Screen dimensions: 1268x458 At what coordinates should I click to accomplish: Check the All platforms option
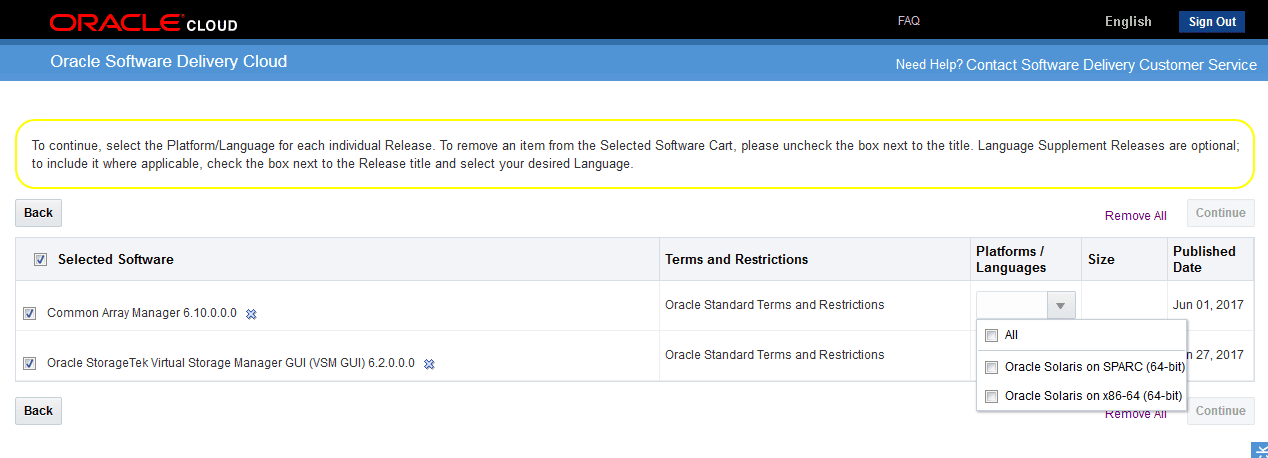point(991,335)
